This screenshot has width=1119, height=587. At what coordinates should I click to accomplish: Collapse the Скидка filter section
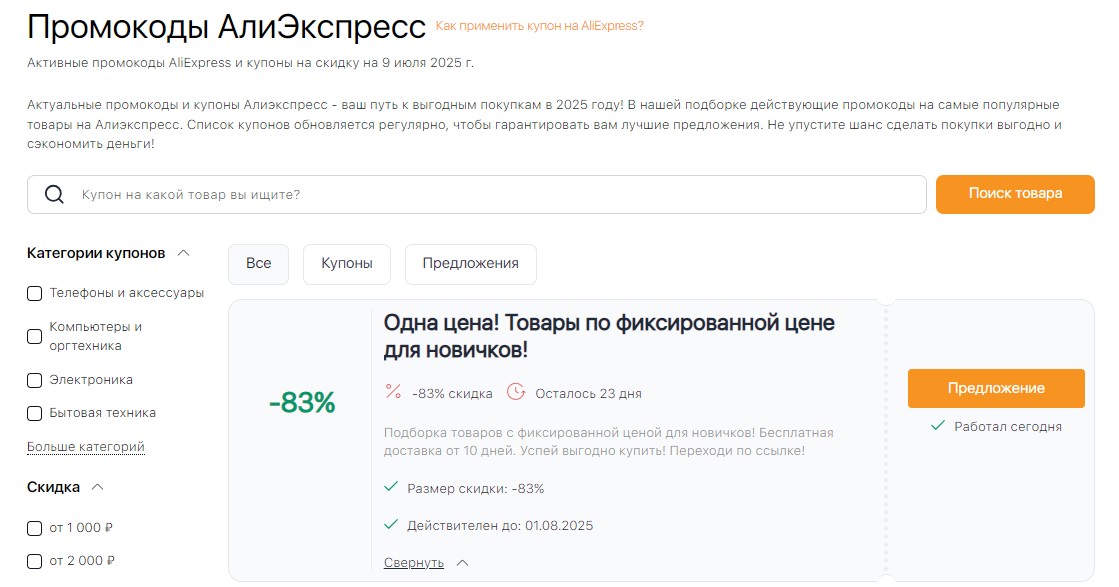pyautogui.click(x=98, y=489)
